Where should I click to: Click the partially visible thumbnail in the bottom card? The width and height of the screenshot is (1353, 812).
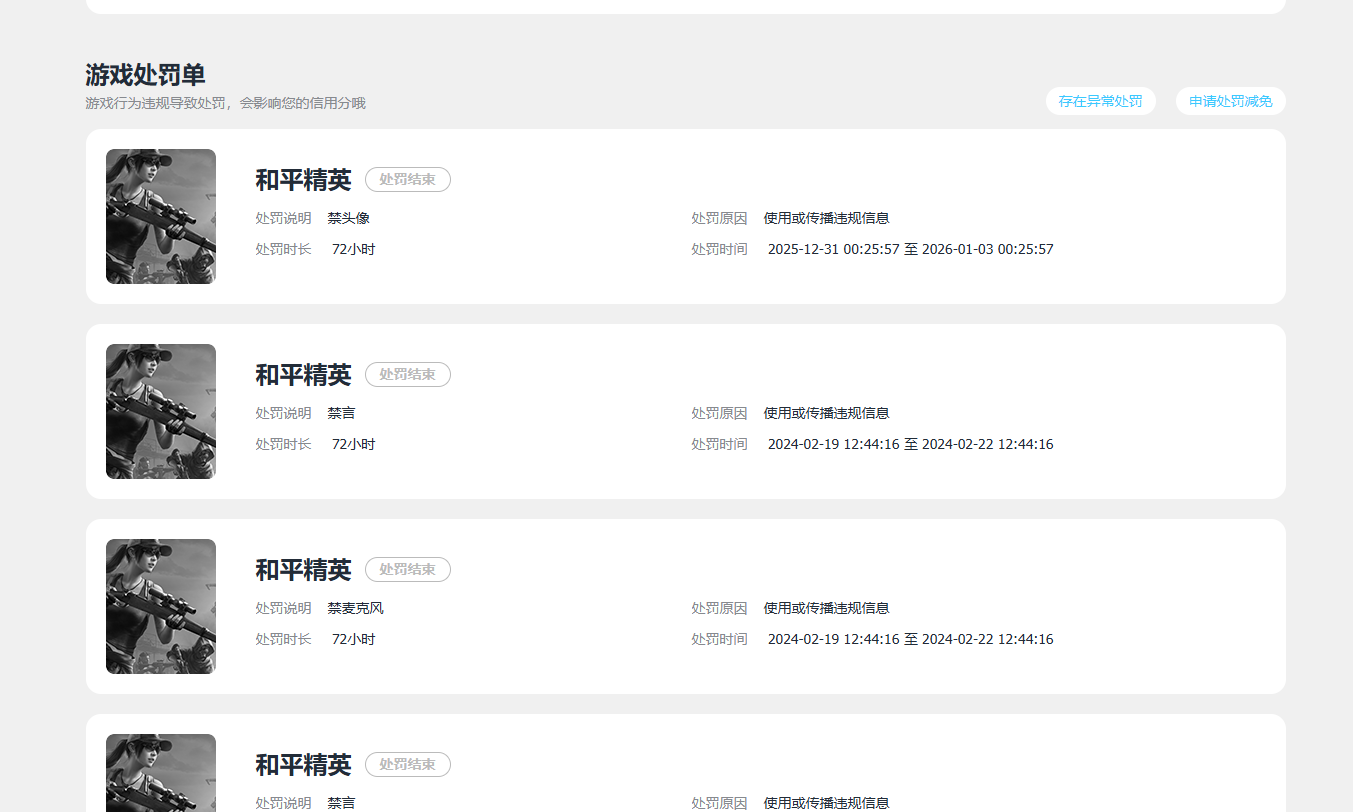coord(161,772)
